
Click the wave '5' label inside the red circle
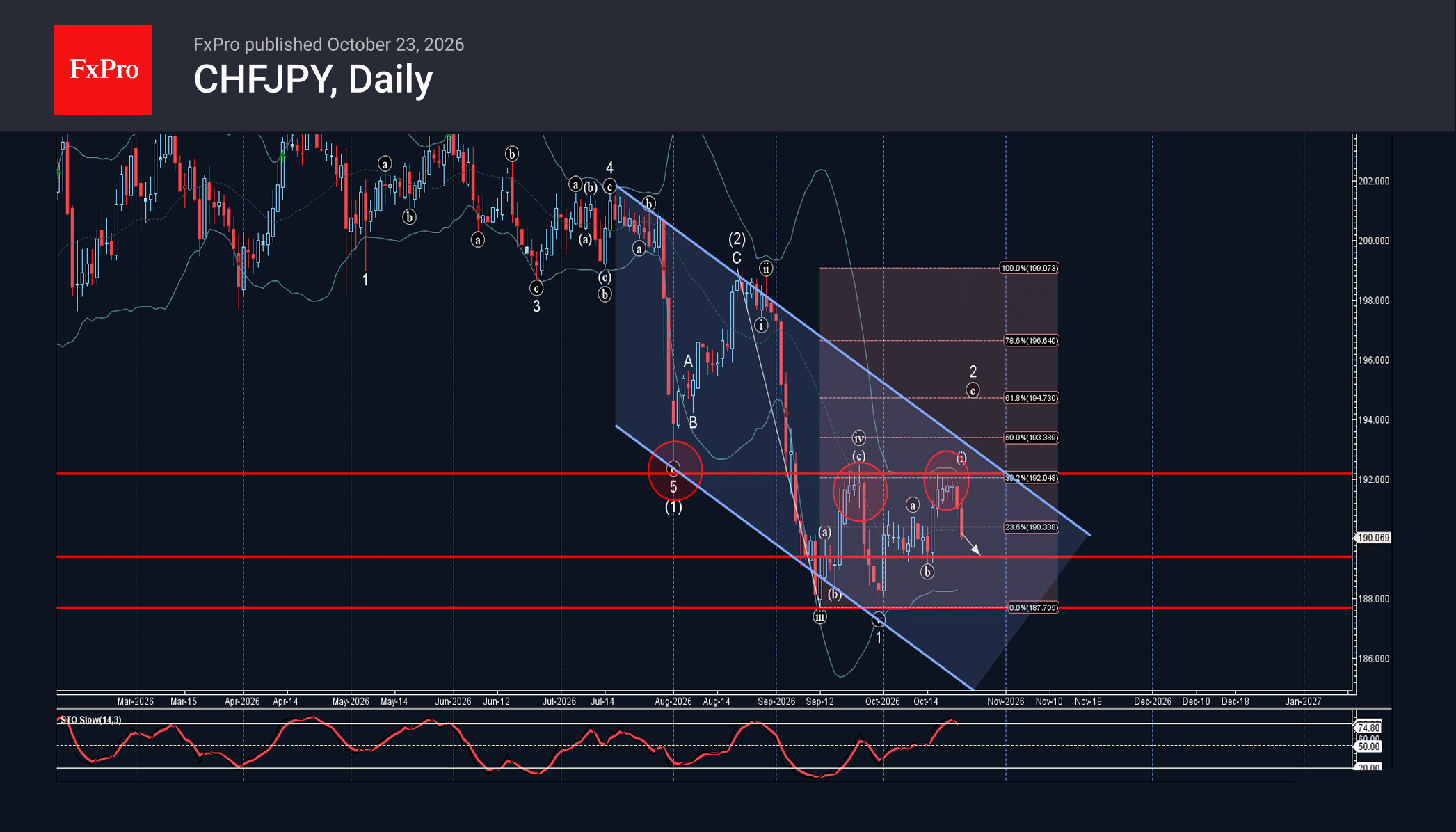[x=673, y=487]
